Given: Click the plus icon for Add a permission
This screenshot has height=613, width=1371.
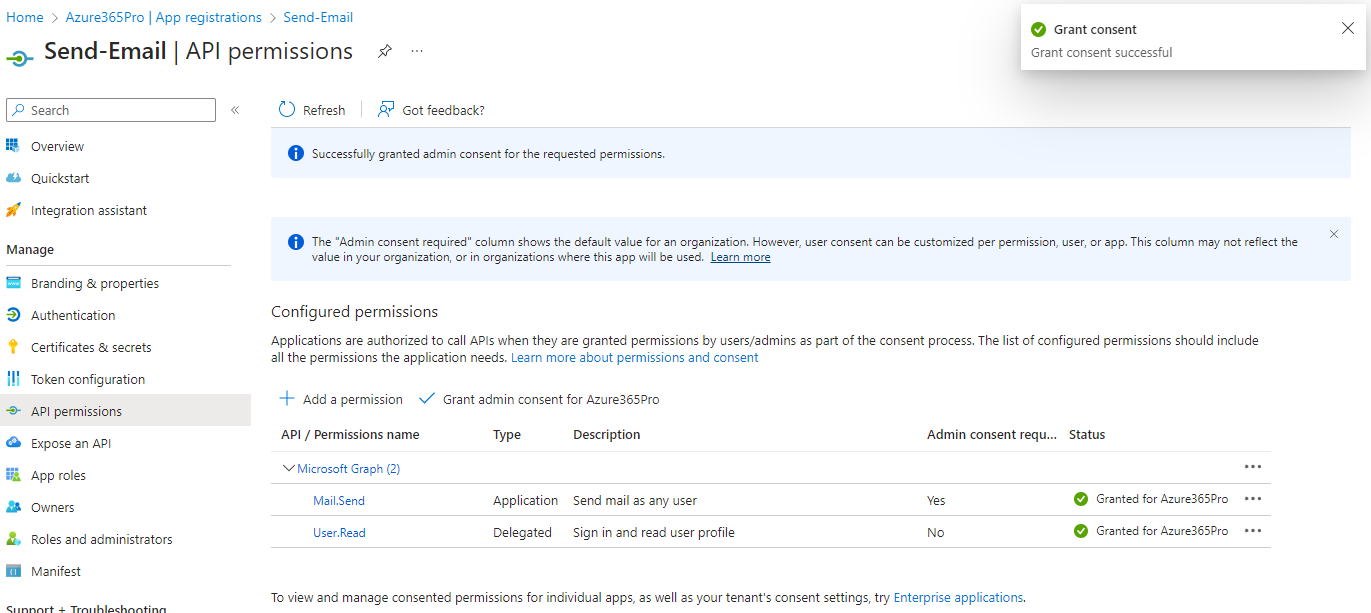Looking at the screenshot, I should click(x=287, y=399).
